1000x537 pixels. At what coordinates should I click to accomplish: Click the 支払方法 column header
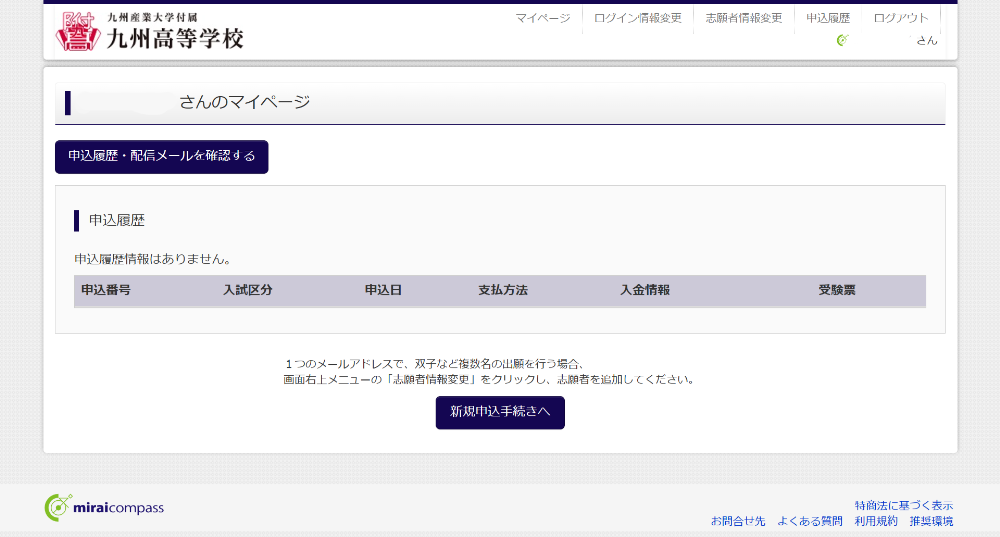(503, 290)
